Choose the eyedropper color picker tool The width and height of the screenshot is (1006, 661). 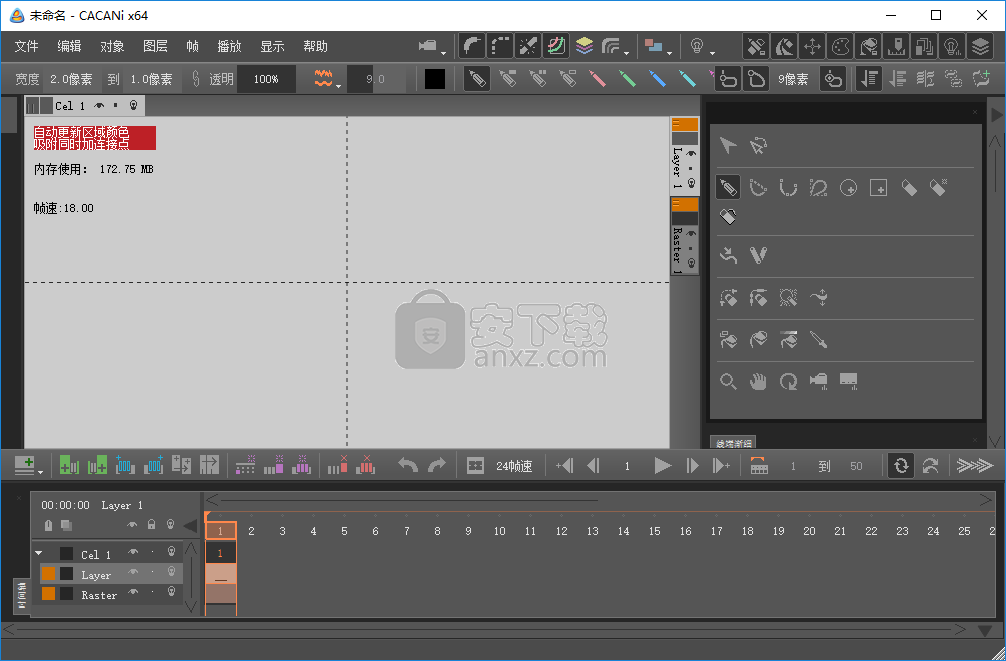point(819,339)
